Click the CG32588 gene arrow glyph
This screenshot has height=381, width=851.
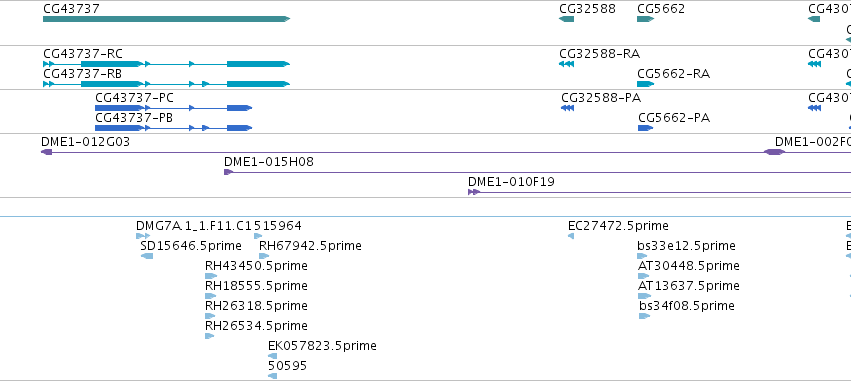[x=566, y=19]
